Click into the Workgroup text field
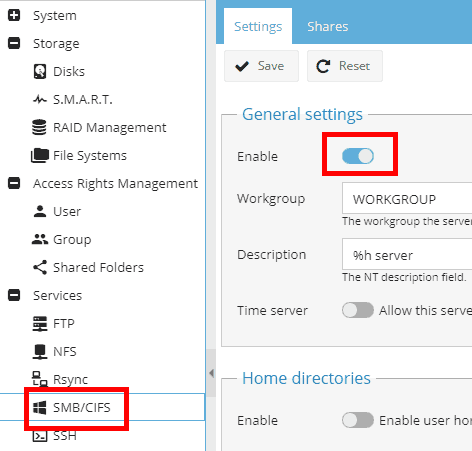 click(x=407, y=198)
